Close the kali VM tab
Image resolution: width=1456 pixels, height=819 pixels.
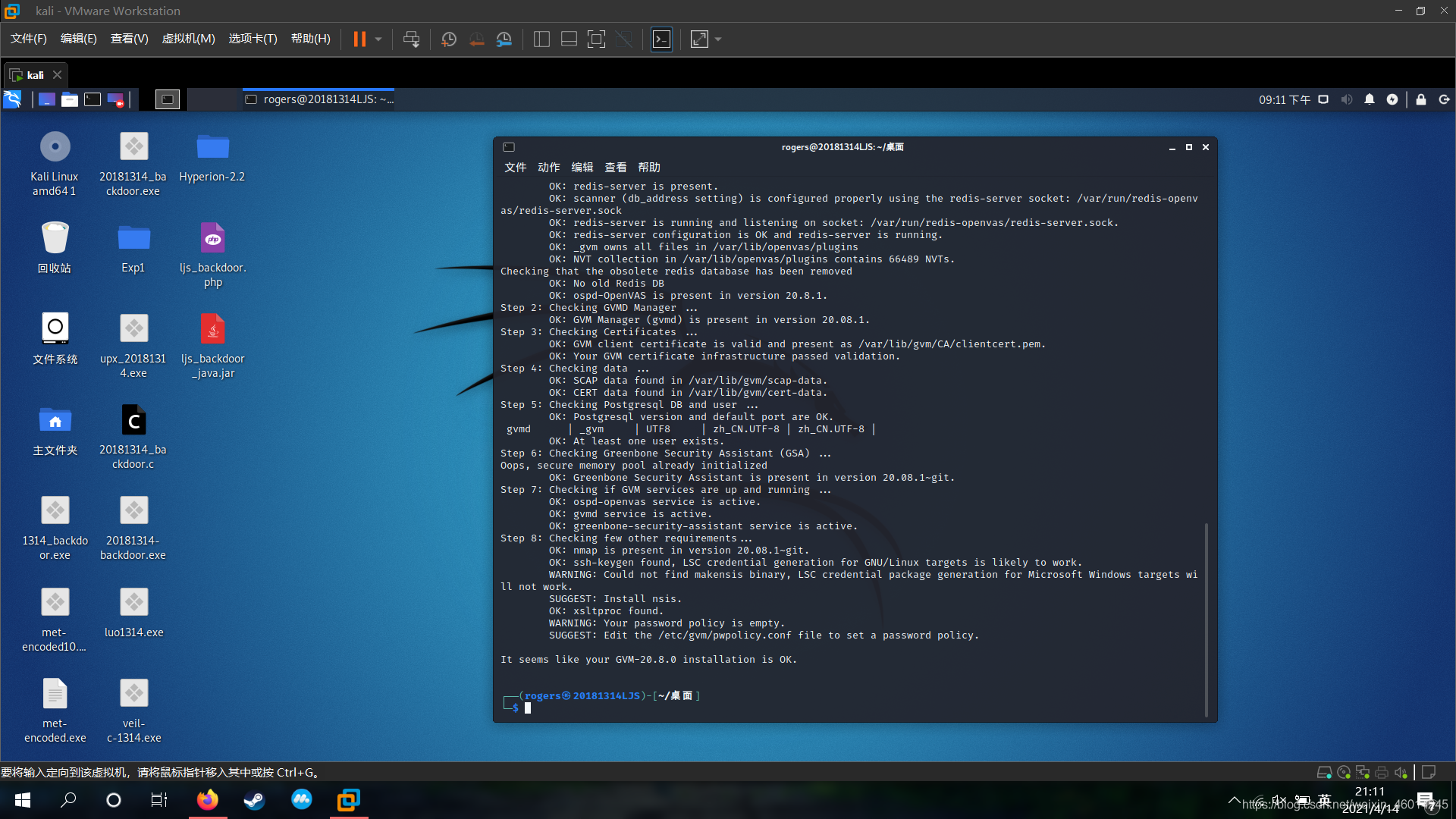tap(57, 75)
